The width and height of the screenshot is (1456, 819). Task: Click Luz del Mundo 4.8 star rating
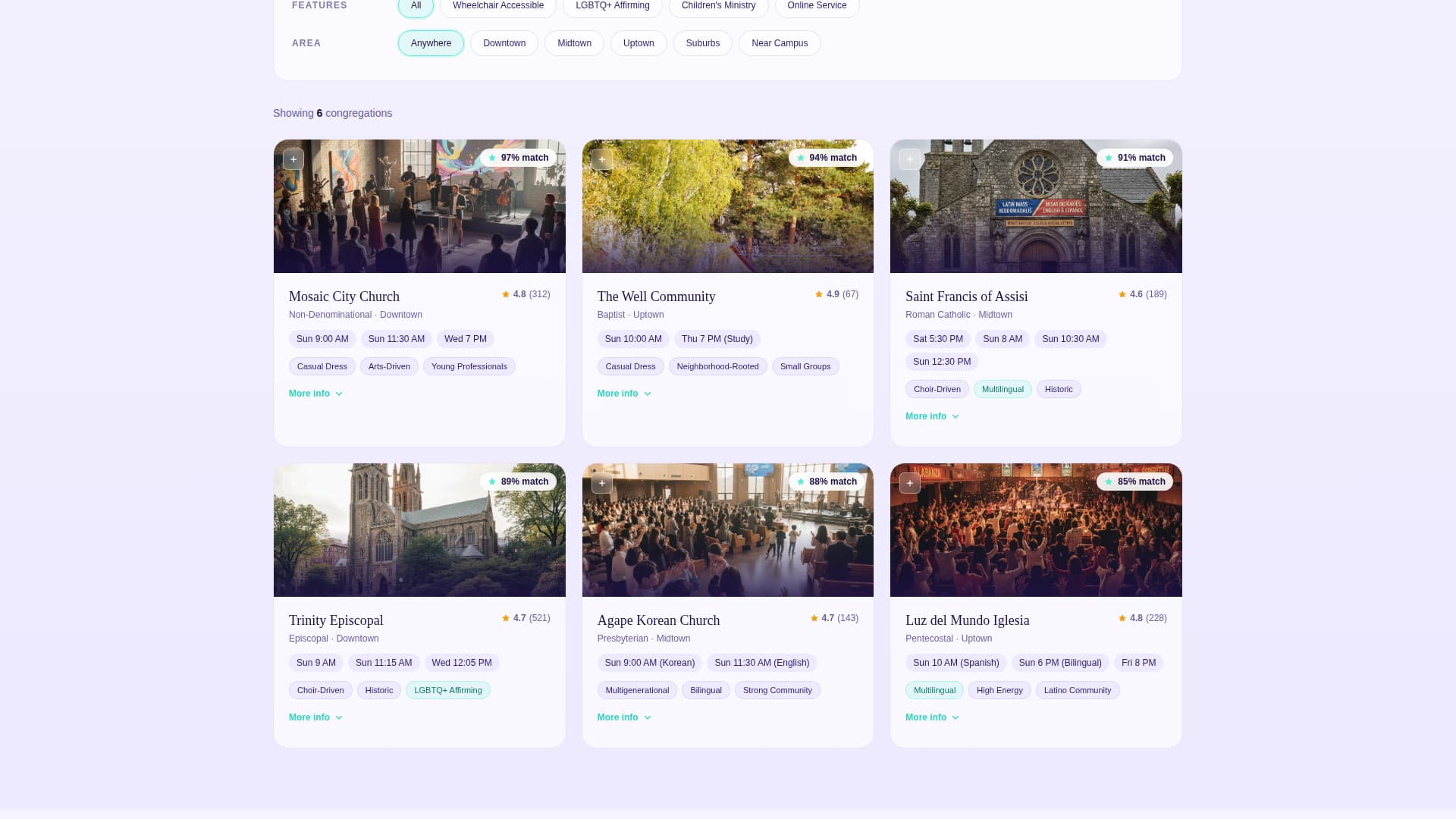click(x=1142, y=618)
